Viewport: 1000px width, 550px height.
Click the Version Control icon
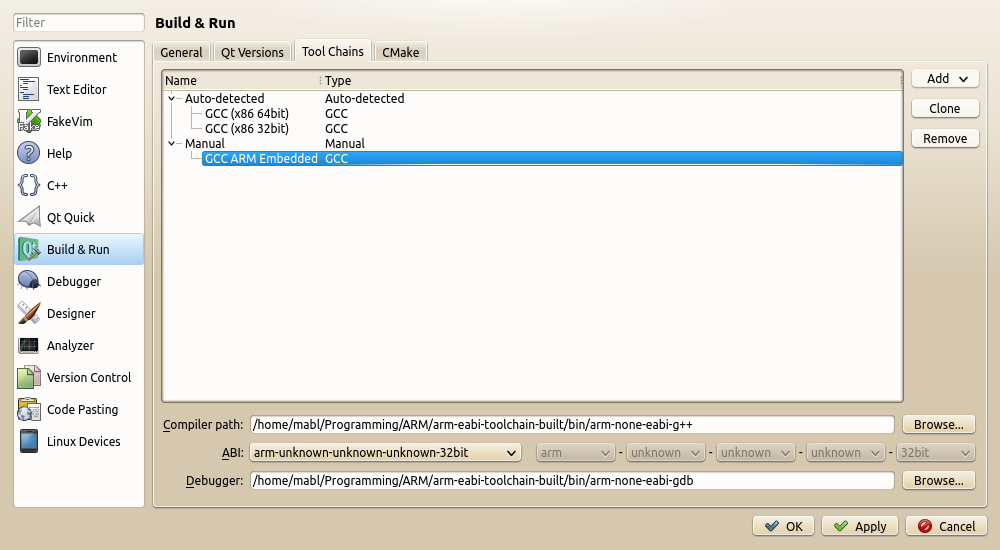coord(29,377)
